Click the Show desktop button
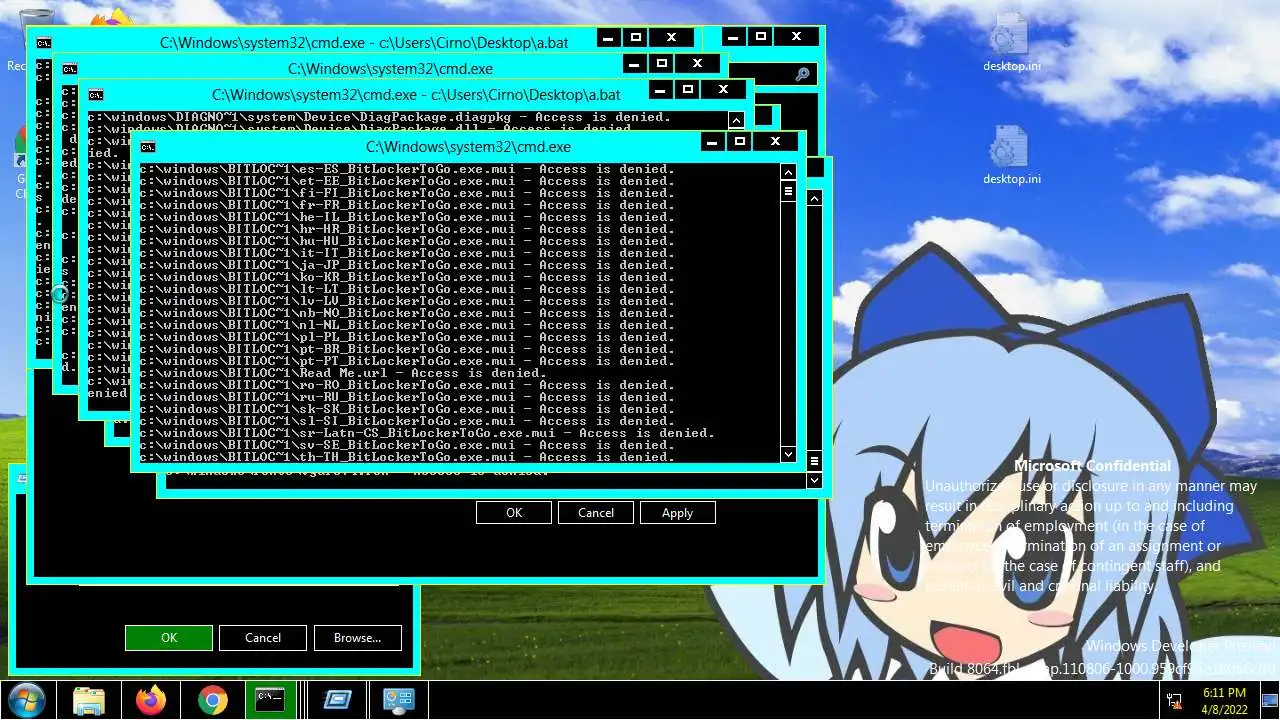This screenshot has height=720, width=1280. pyautogui.click(x=1272, y=701)
